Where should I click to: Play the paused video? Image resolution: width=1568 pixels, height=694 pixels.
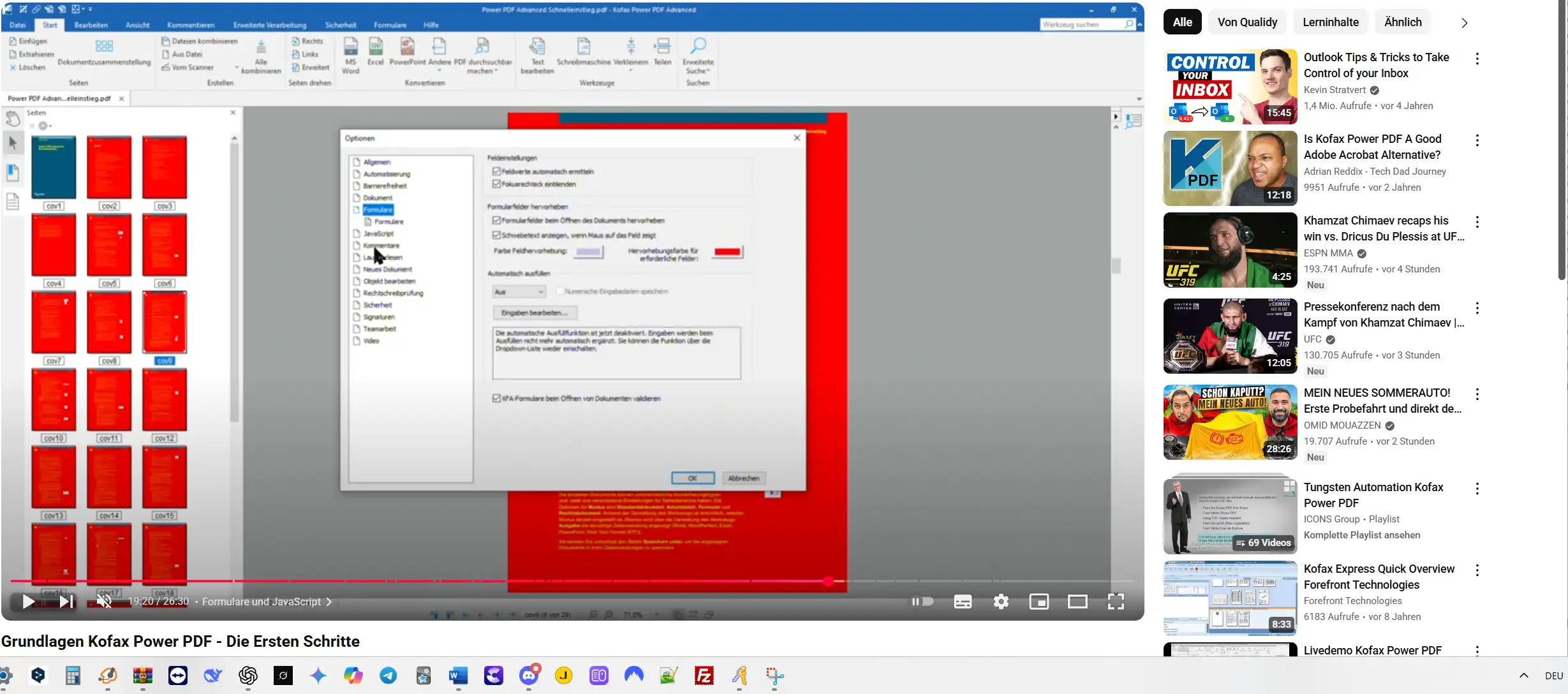(x=28, y=602)
